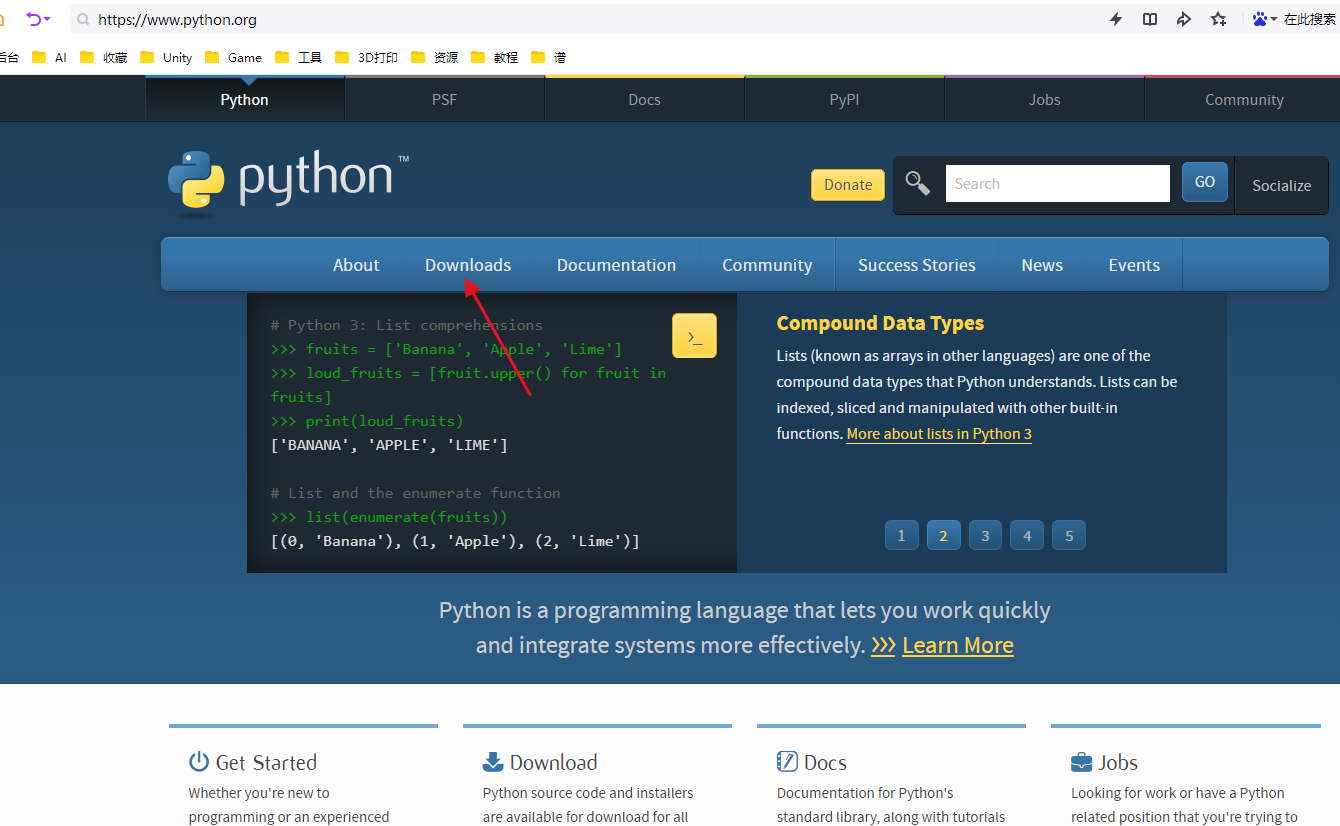The height and width of the screenshot is (826, 1340).
Task: Click the magnifying glass icon beside Search field
Action: click(918, 183)
